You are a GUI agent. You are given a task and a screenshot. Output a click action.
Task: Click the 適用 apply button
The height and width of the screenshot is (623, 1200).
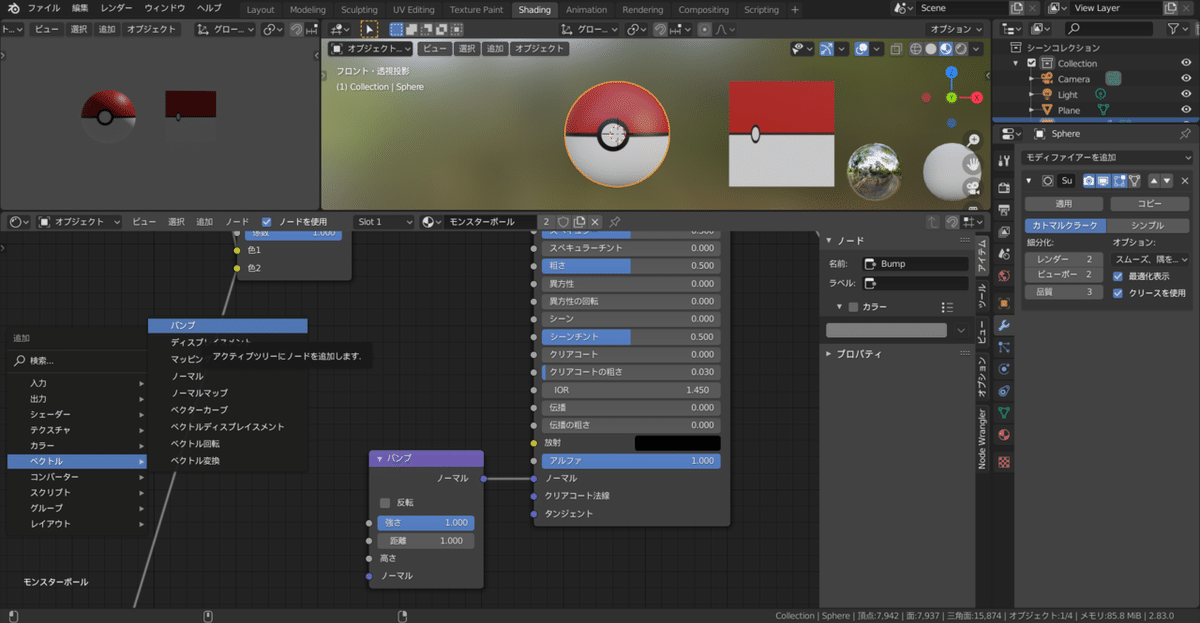point(1064,203)
